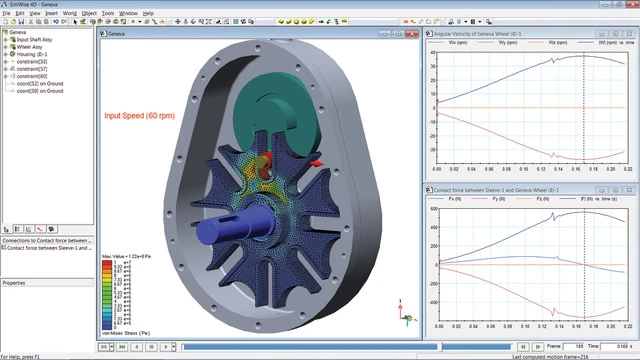The height and width of the screenshot is (360, 640).
Task: Open the dropdown arrow beside the playback mode button
Action: [x=111, y=347]
